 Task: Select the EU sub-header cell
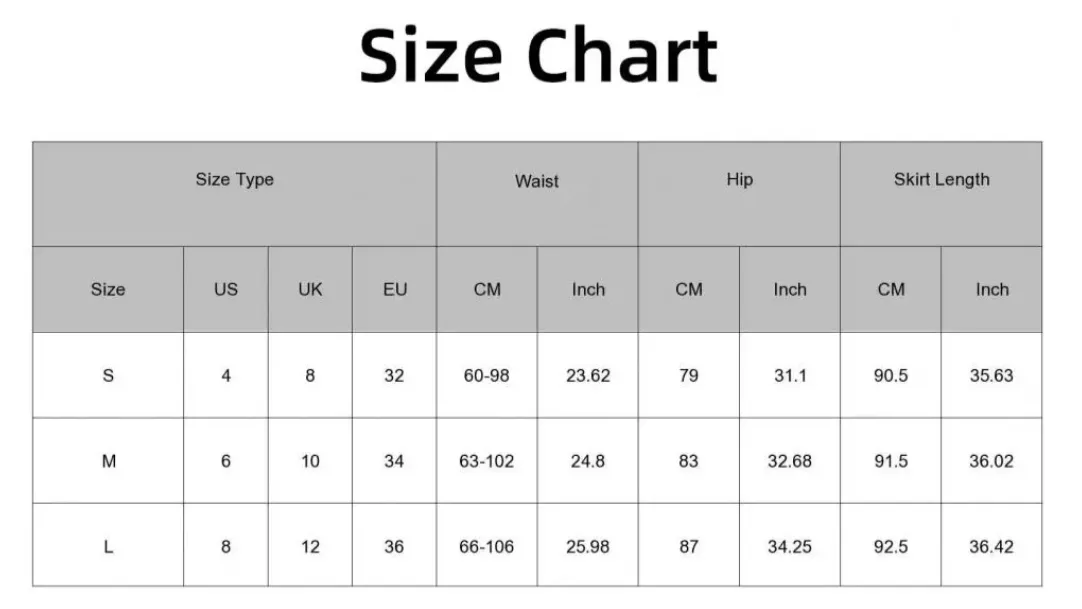coord(395,290)
